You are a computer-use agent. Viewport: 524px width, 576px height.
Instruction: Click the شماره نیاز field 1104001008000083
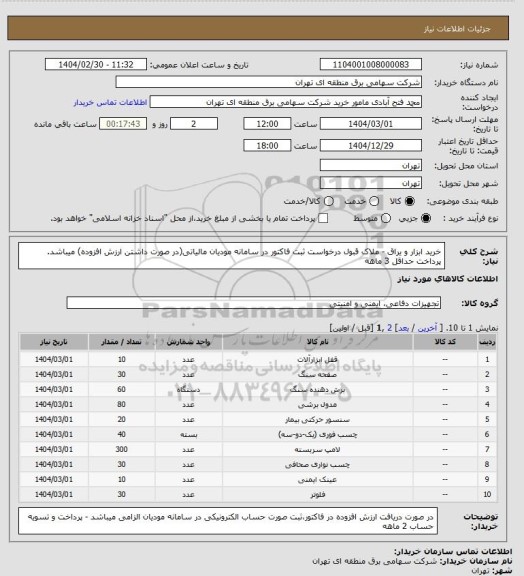[371, 64]
